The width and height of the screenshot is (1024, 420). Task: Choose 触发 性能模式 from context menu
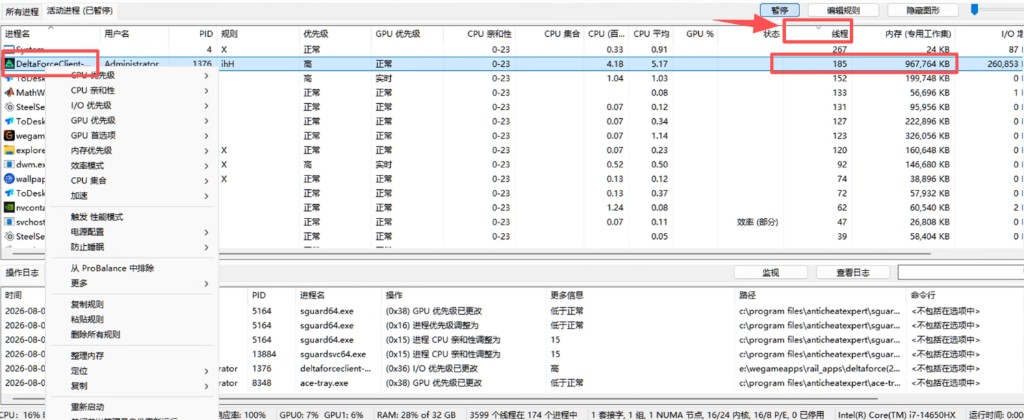131,217
